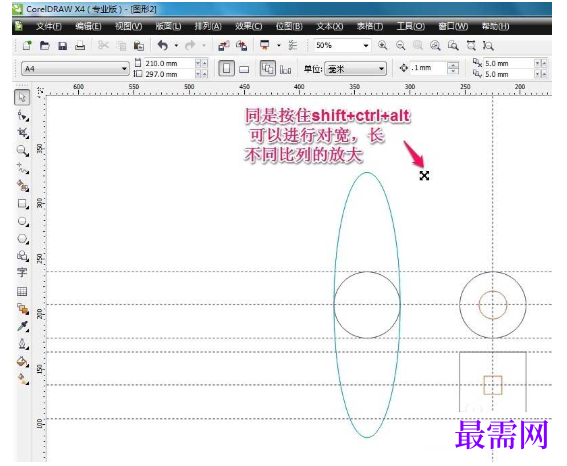Open the 位图(B) menu
This screenshot has width=567, height=466.
pos(289,26)
